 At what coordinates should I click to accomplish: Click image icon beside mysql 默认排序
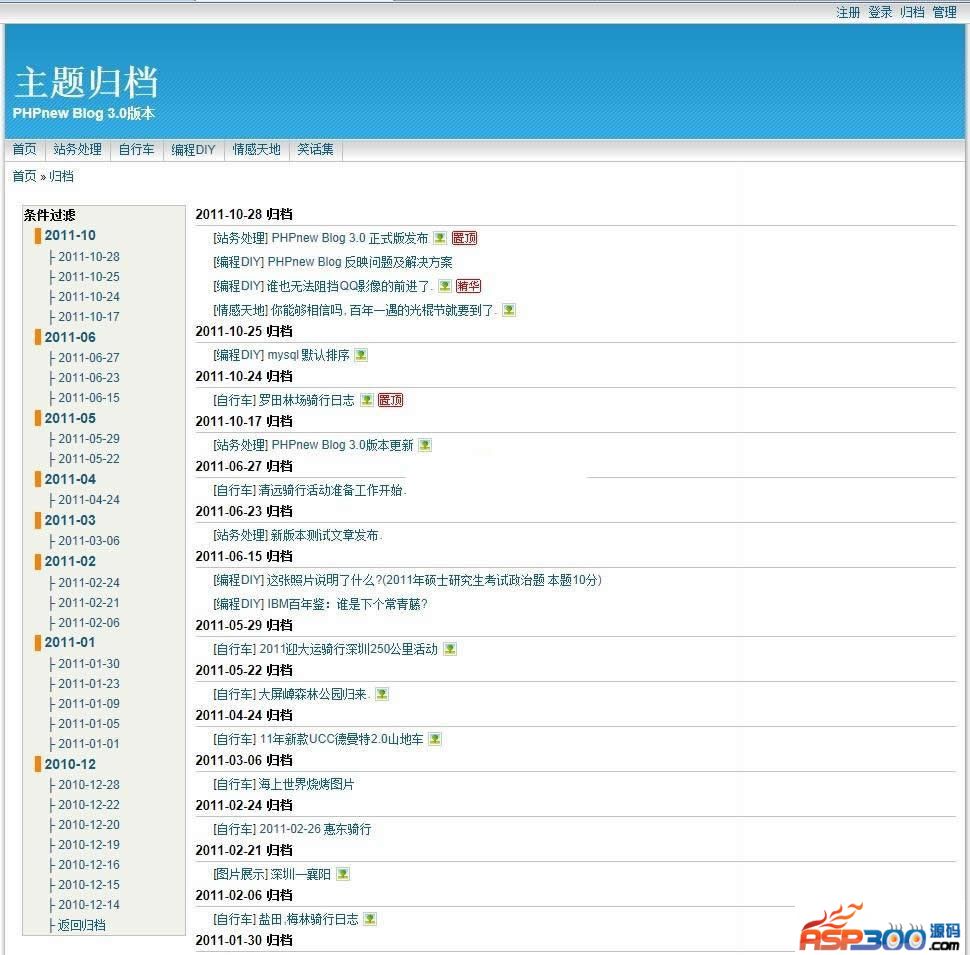[361, 355]
